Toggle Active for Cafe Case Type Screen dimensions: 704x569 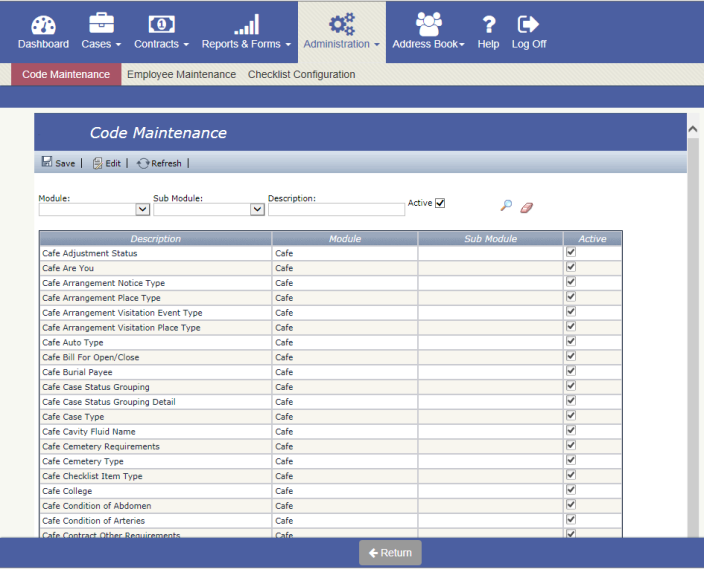(x=571, y=415)
